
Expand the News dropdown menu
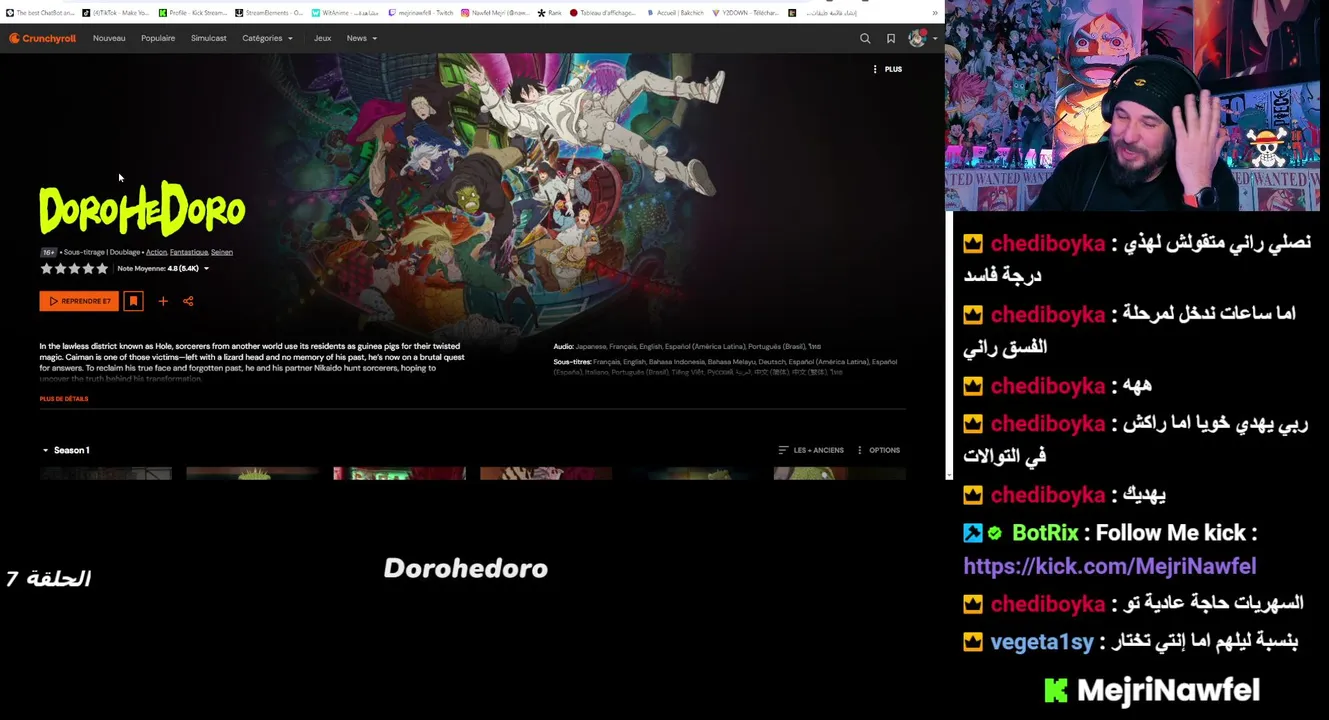[x=362, y=38]
